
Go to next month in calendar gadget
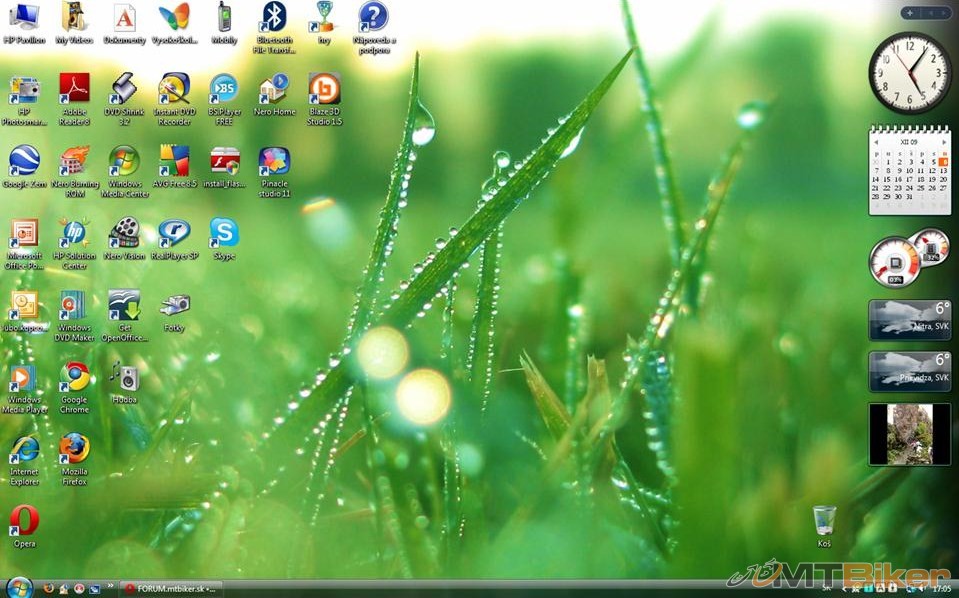pyautogui.click(x=944, y=142)
